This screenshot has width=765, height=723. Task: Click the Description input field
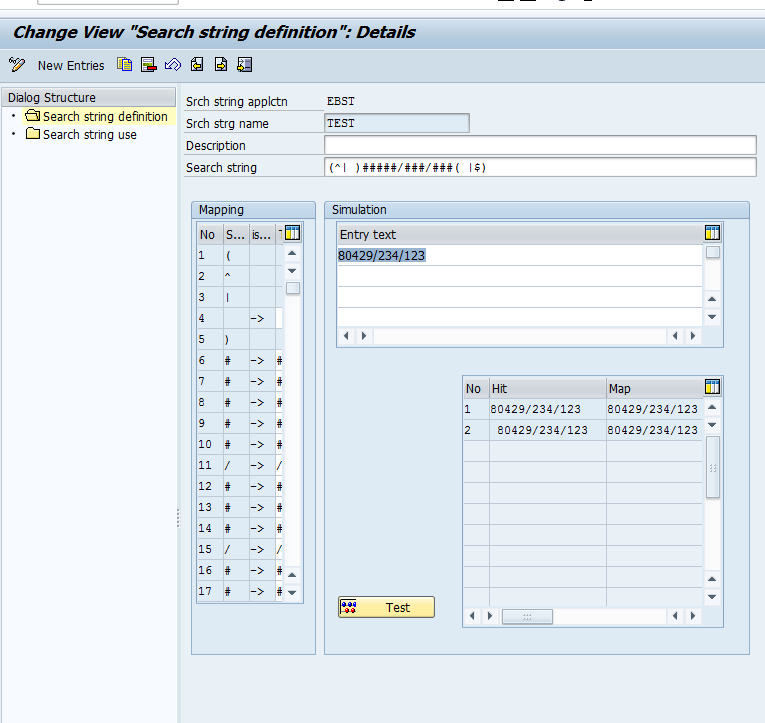click(540, 145)
